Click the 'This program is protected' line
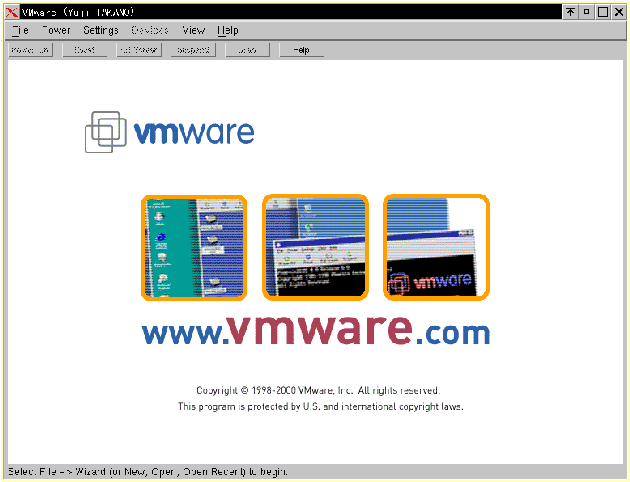The image size is (630, 482). [x=321, y=406]
